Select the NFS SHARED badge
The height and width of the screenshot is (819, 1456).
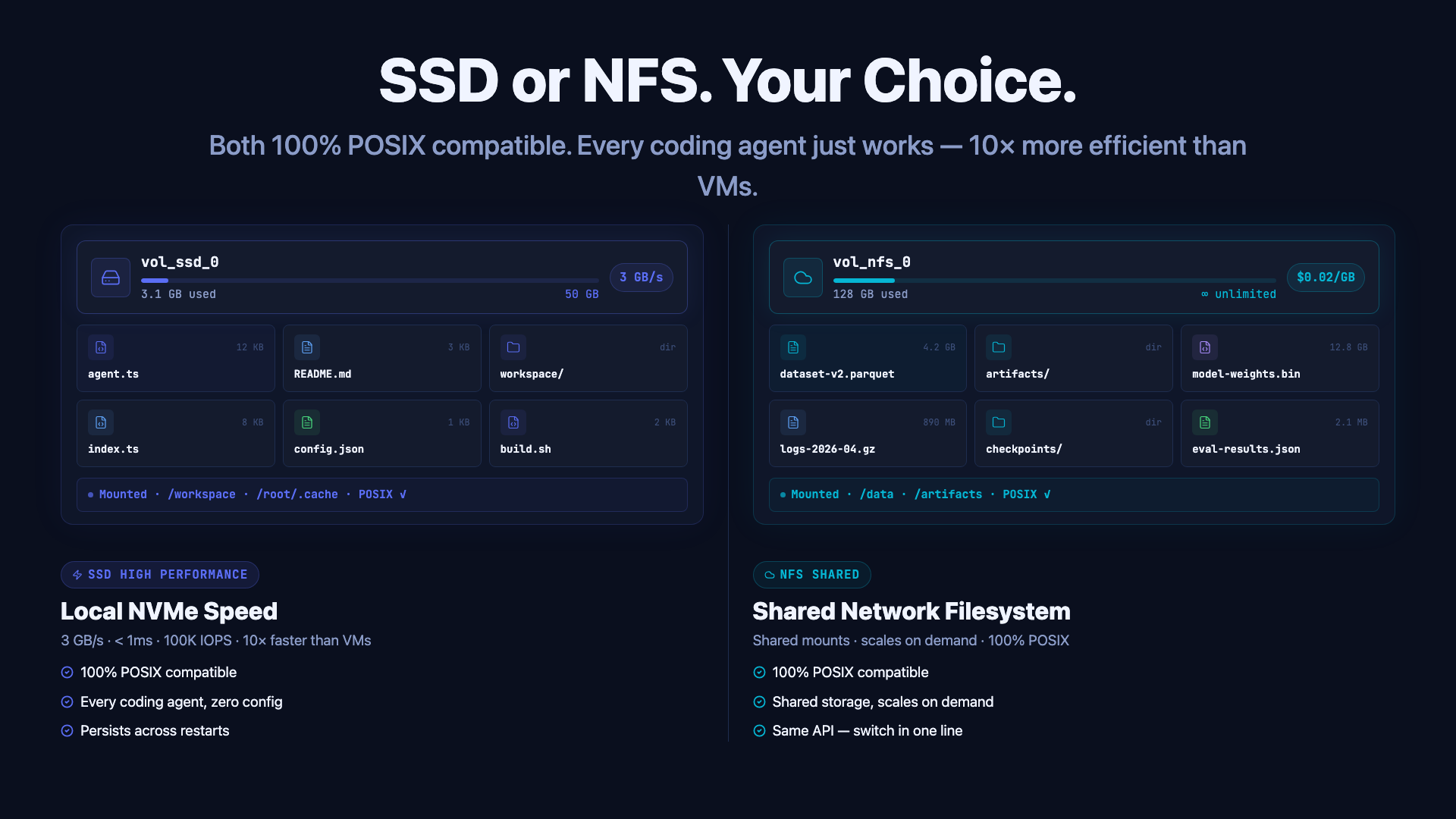tap(811, 575)
